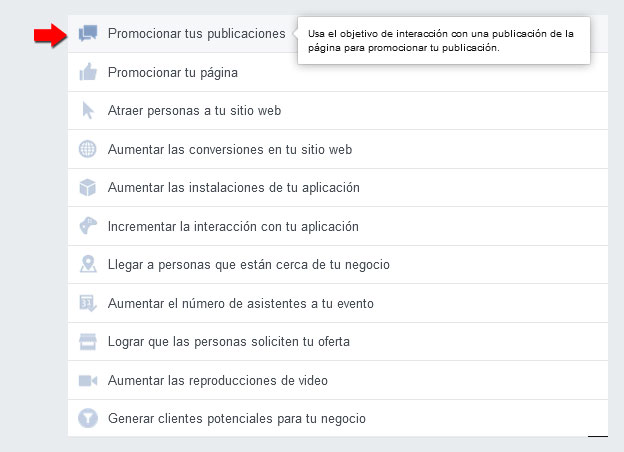Click the box icon for app installs
This screenshot has height=452, width=624.
point(88,187)
